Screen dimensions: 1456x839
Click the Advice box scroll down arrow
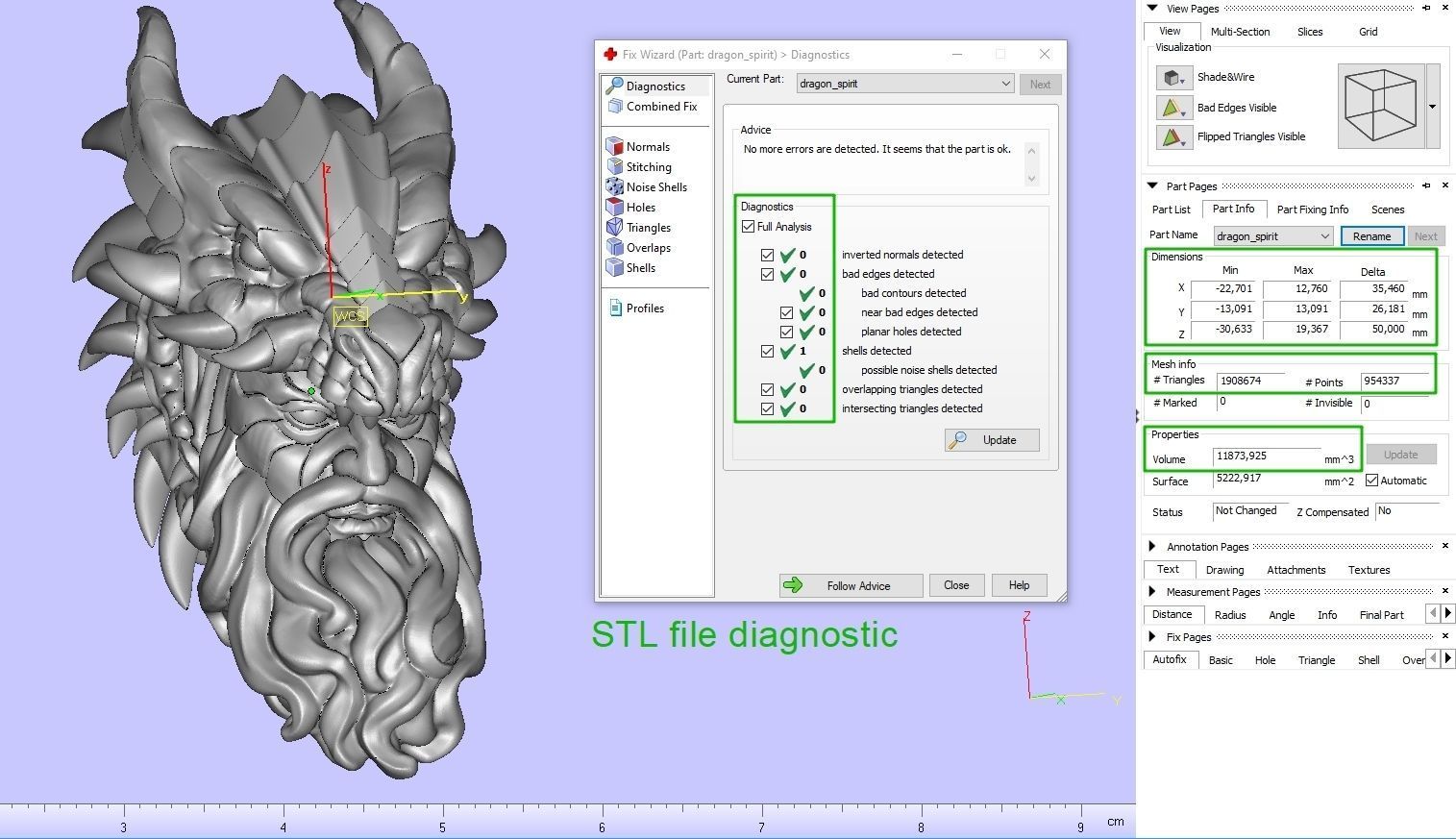(x=1031, y=178)
